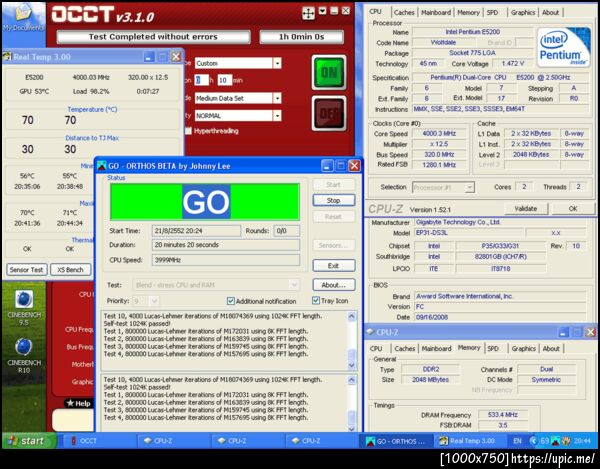This screenshot has height=469, width=600.
Task: Click the lower CPU-Z title bar icon
Action: click(x=370, y=332)
